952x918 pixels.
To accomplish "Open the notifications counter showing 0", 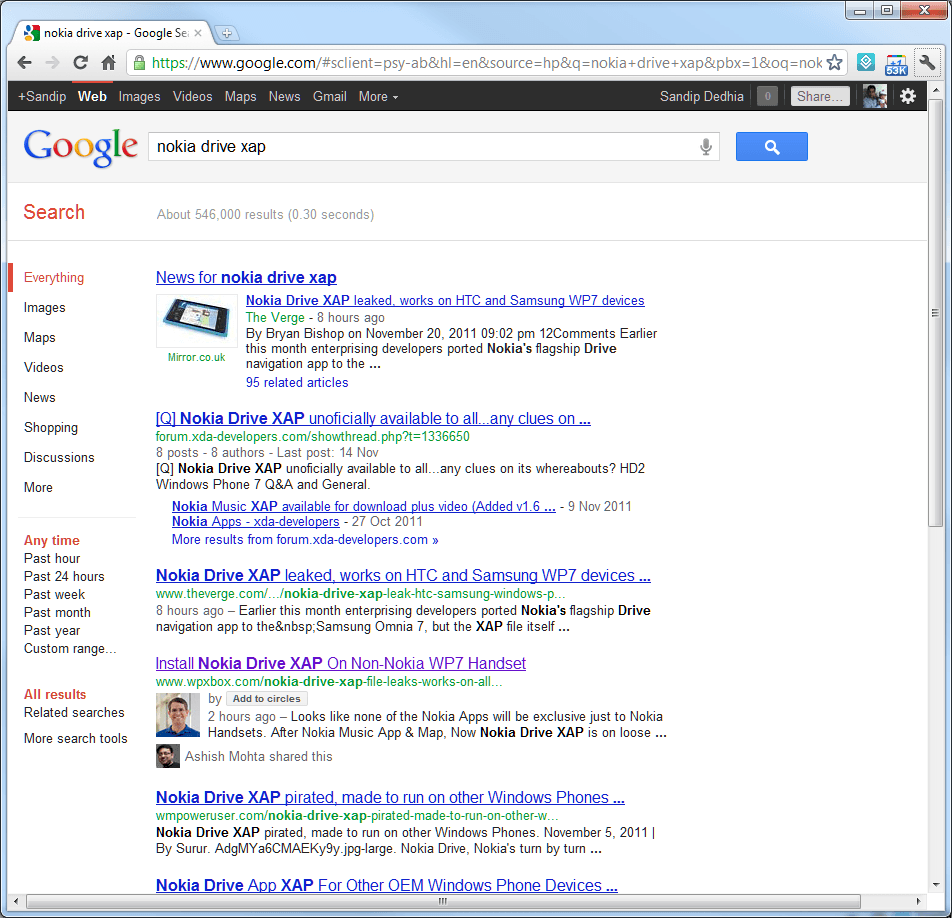I will click(767, 96).
